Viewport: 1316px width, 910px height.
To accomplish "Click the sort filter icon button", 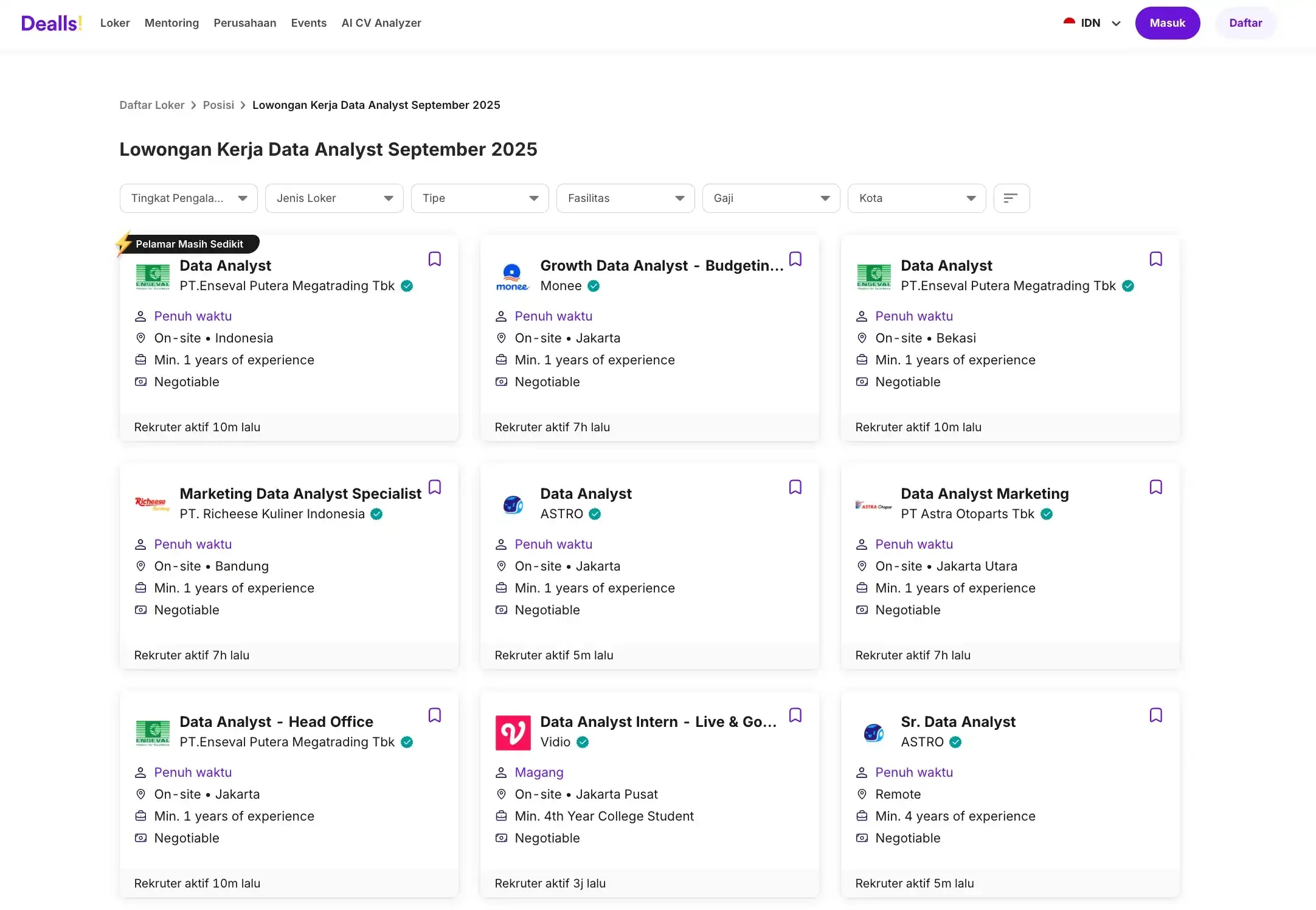I will click(x=1011, y=198).
